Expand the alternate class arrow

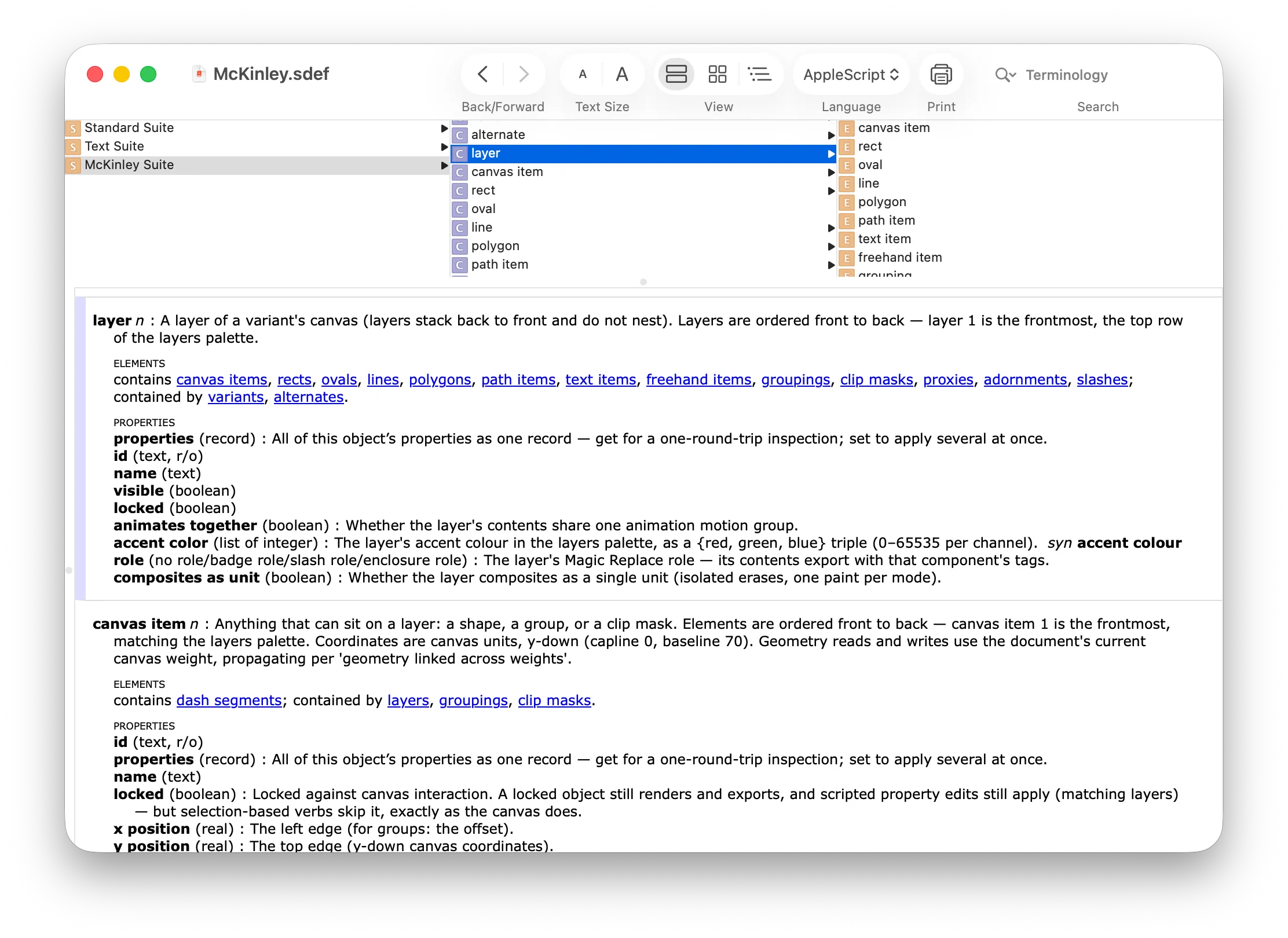[831, 135]
